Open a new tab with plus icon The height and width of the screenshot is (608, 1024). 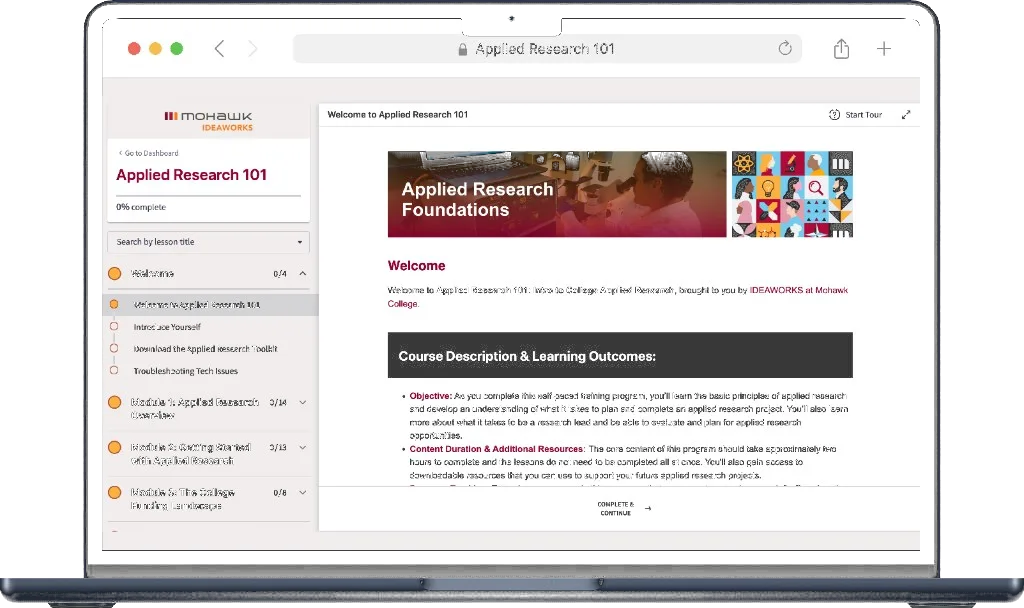[884, 49]
